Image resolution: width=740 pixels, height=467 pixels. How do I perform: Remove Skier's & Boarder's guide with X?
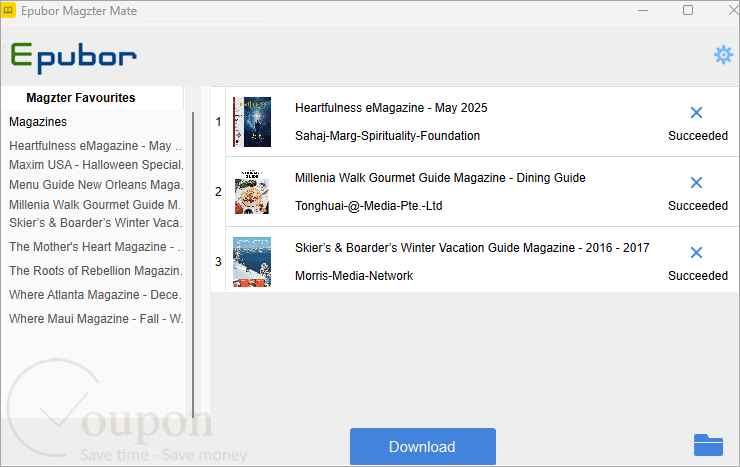pyautogui.click(x=696, y=252)
